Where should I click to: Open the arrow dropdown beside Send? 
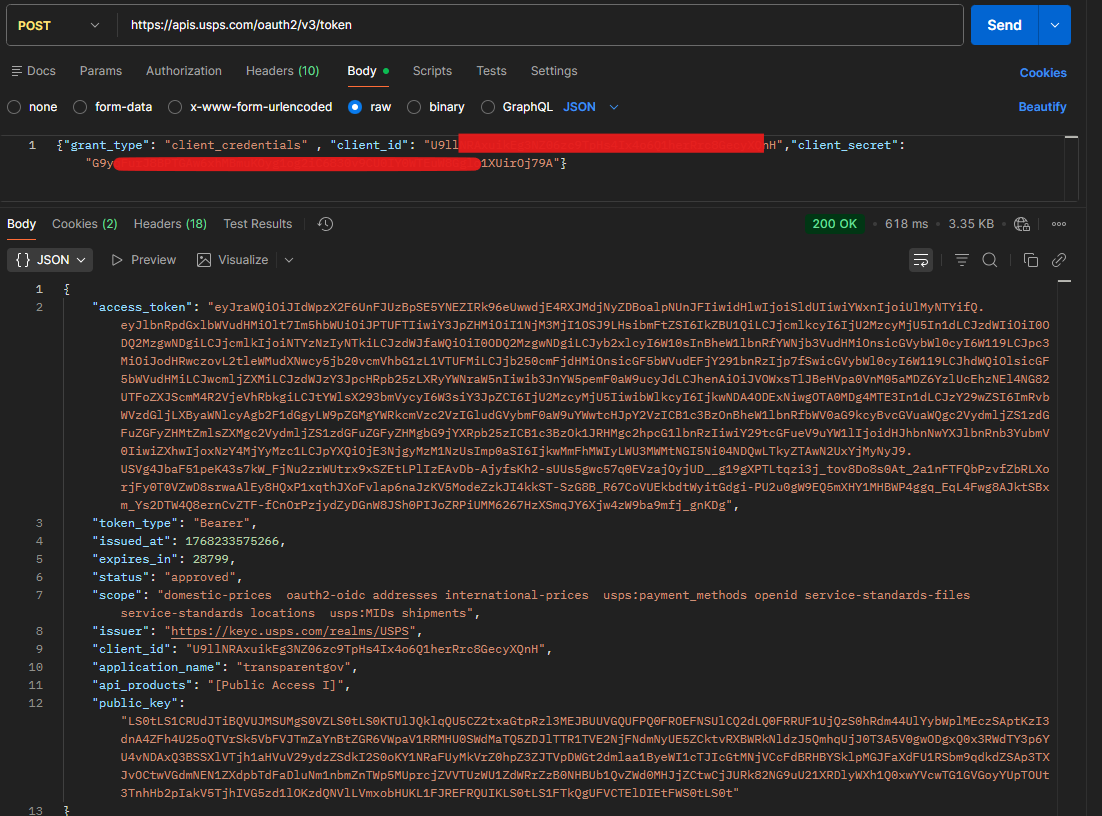pyautogui.click(x=1055, y=25)
